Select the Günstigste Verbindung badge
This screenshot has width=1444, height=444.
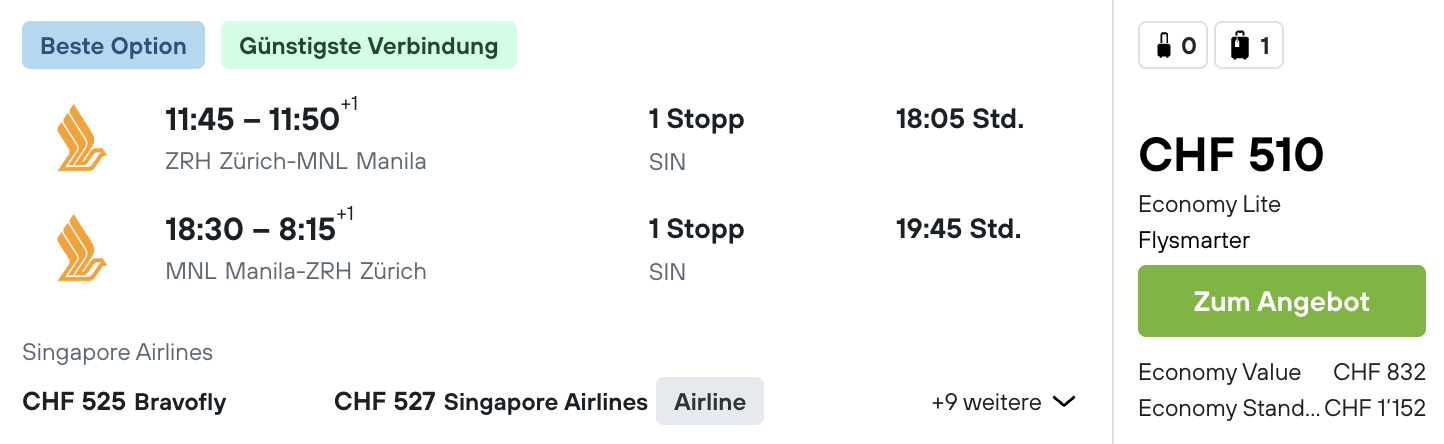click(369, 46)
